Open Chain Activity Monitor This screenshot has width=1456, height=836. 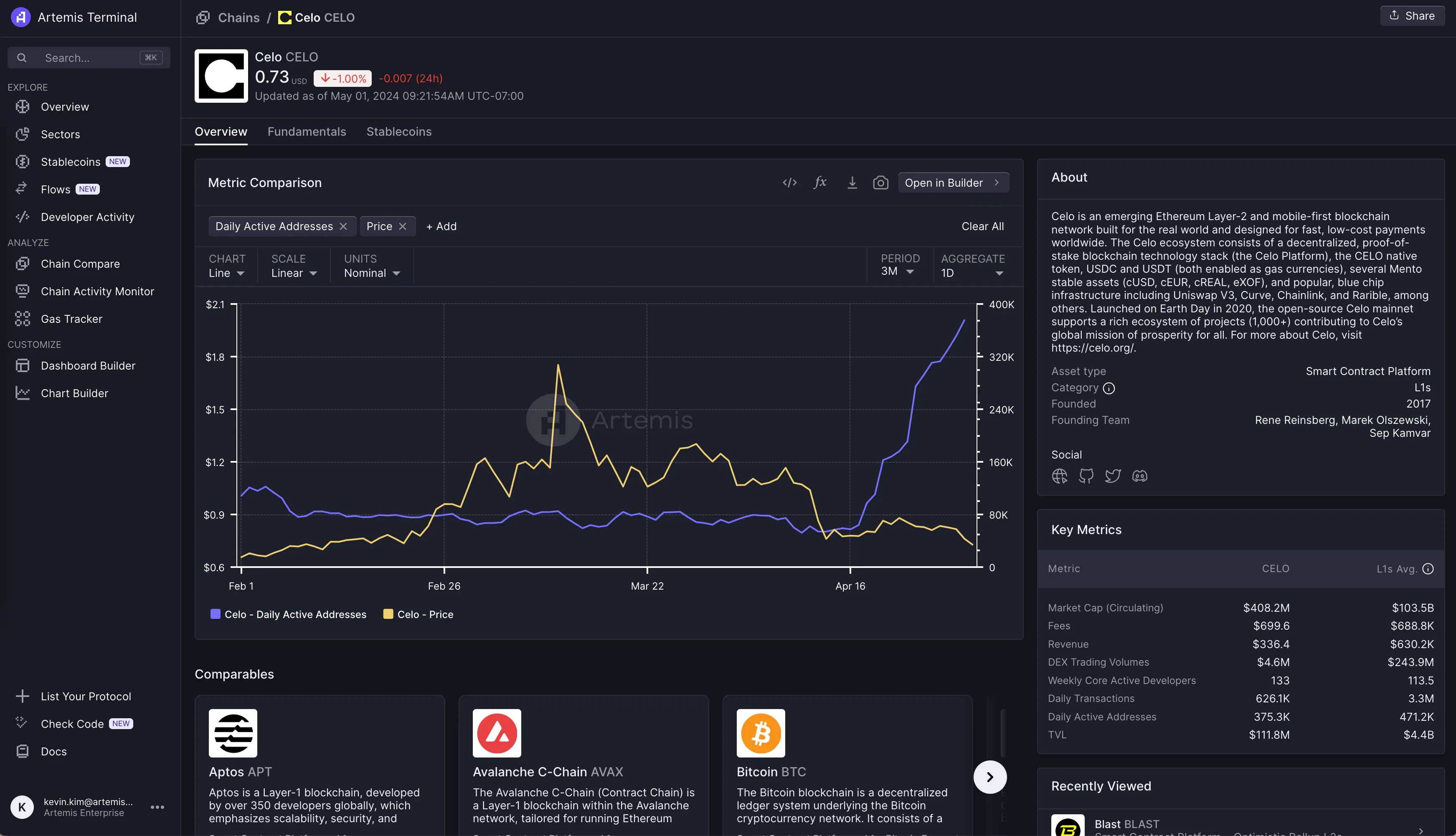point(97,291)
